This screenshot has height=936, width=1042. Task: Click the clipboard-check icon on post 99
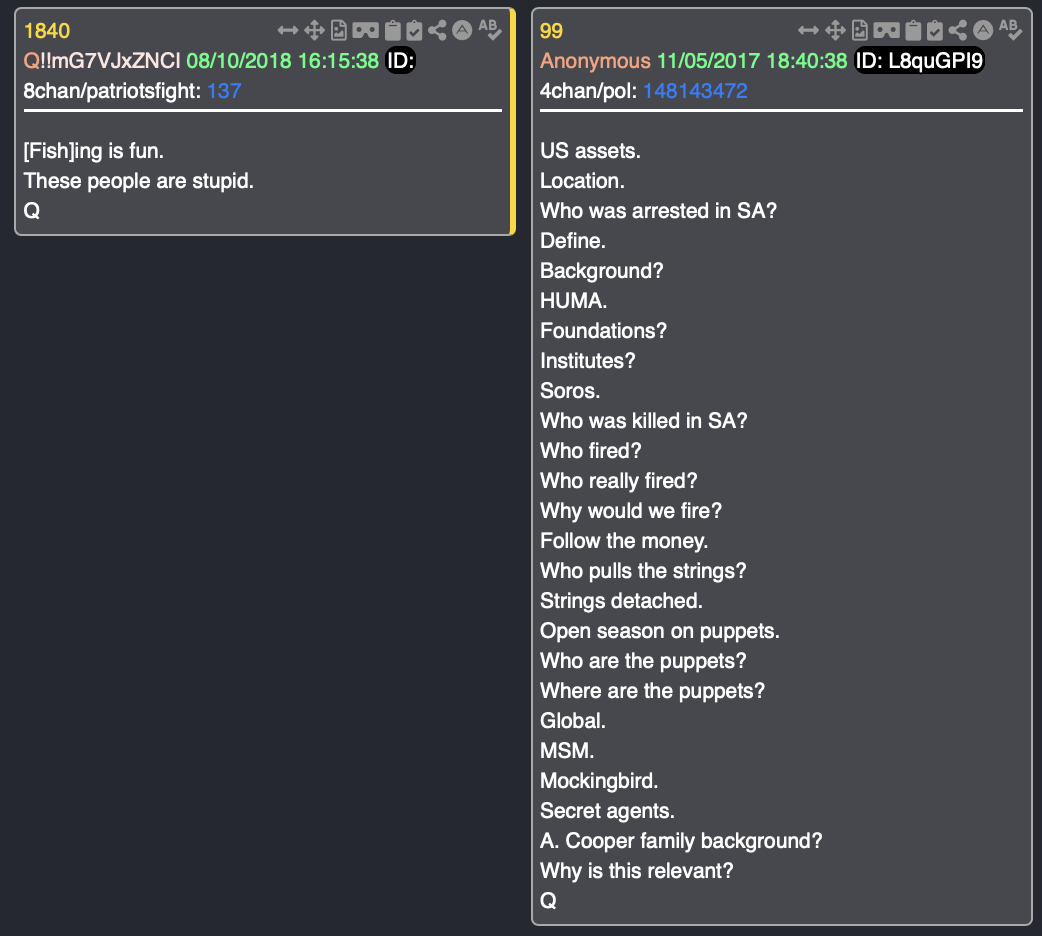coord(935,31)
